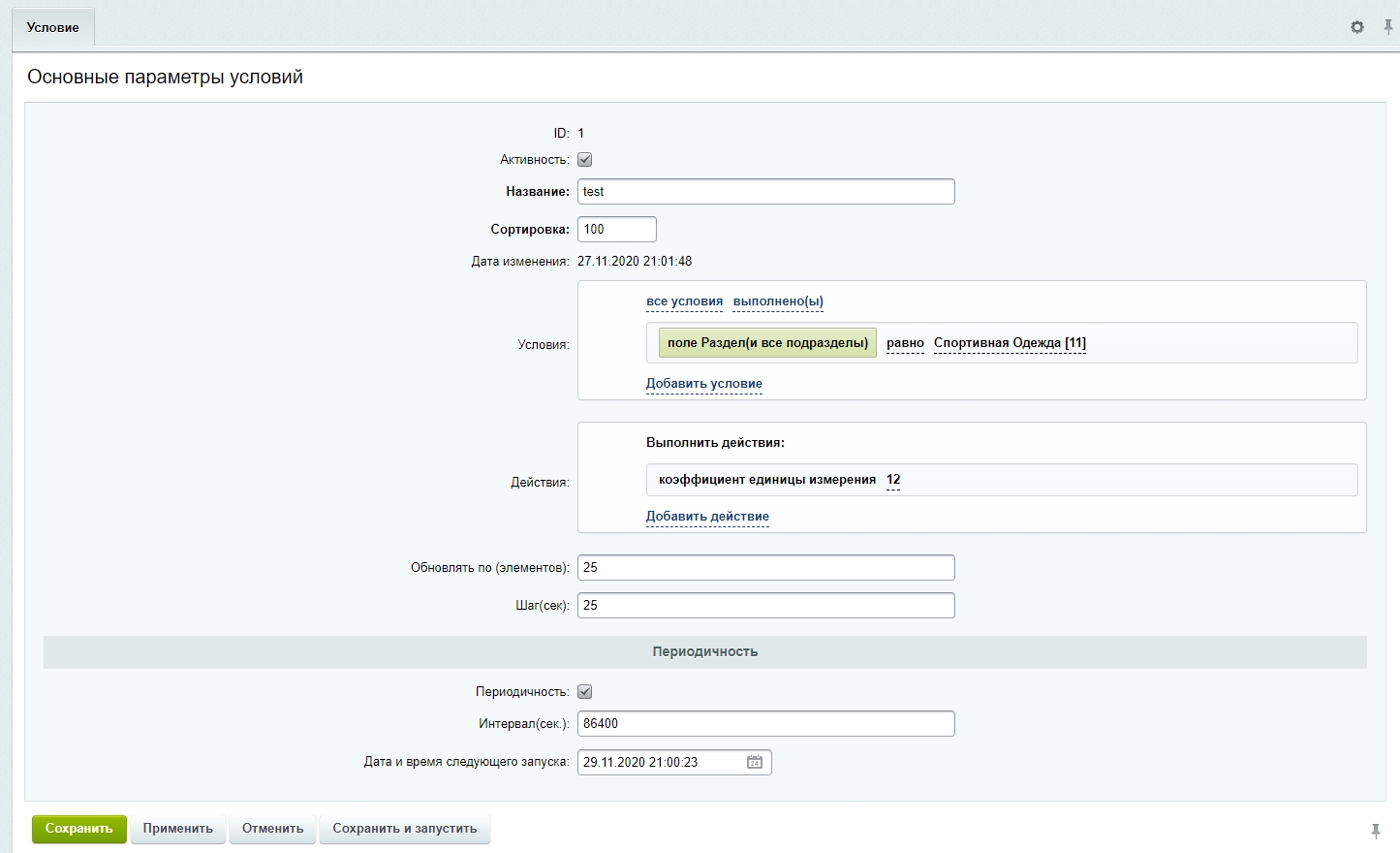Image resolution: width=1400 pixels, height=853 pixels.
Task: Change the 'равно' comparison operator
Action: pyautogui.click(x=905, y=343)
